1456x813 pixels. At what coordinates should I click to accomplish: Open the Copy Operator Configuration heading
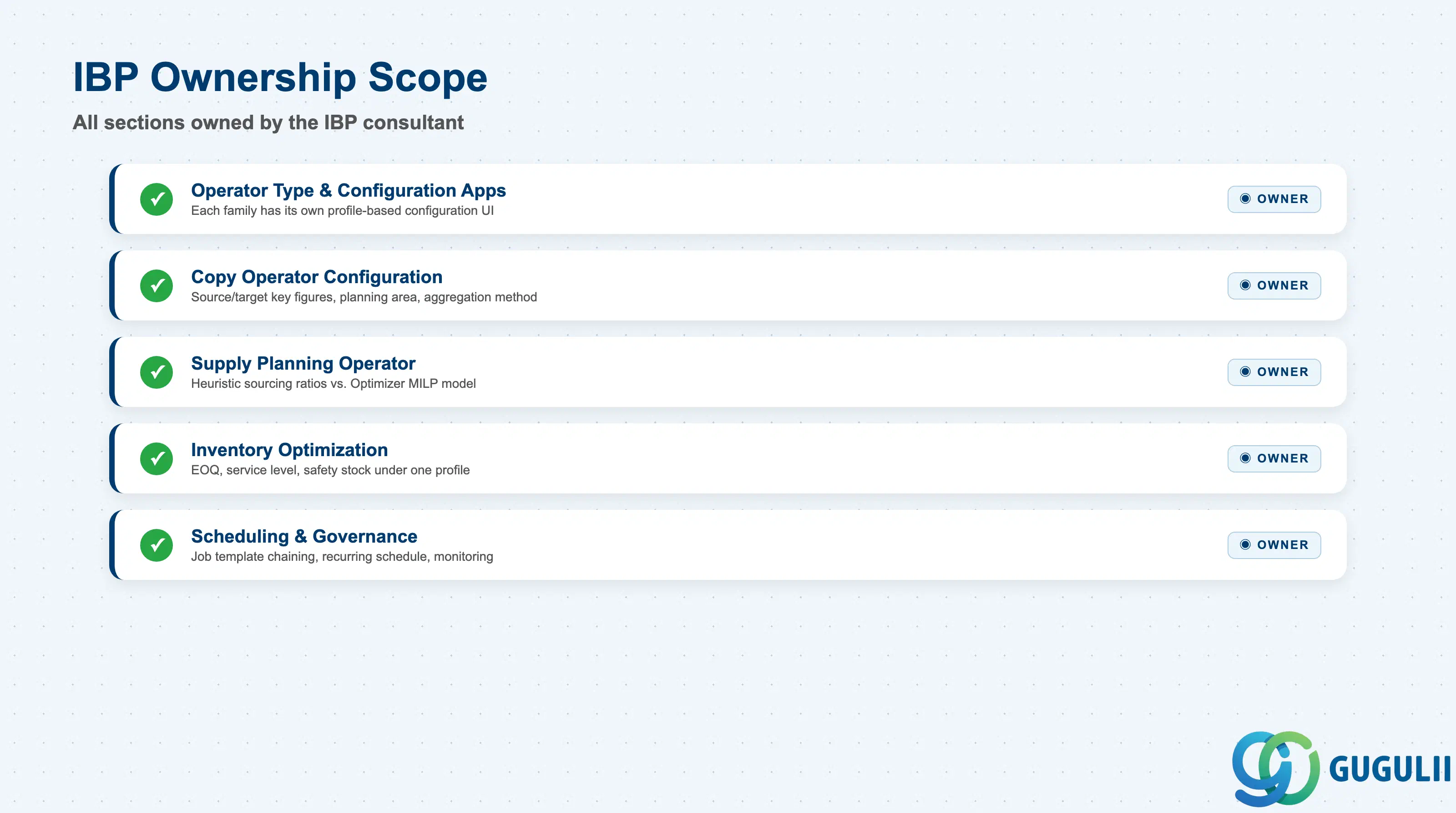pos(317,277)
